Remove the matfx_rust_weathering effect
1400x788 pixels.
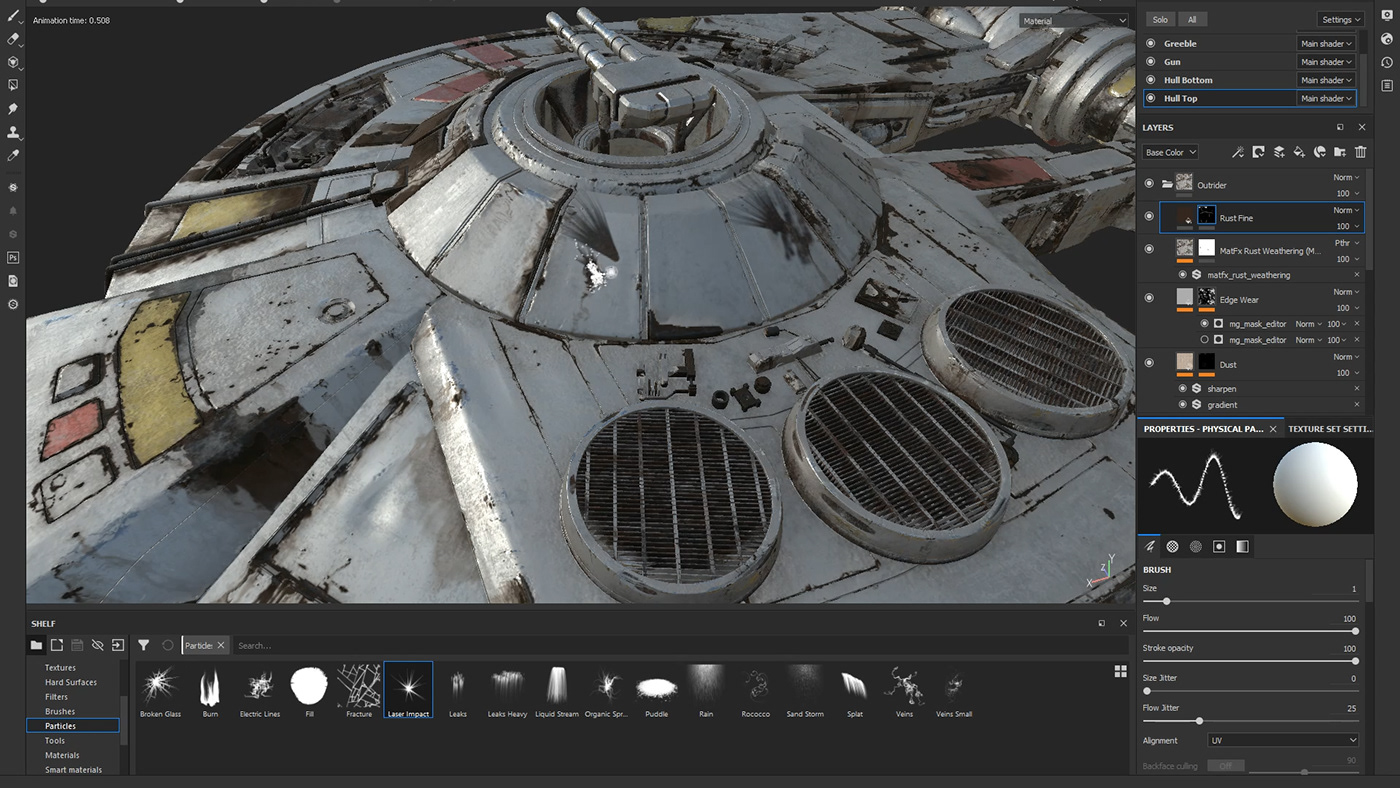click(1357, 274)
